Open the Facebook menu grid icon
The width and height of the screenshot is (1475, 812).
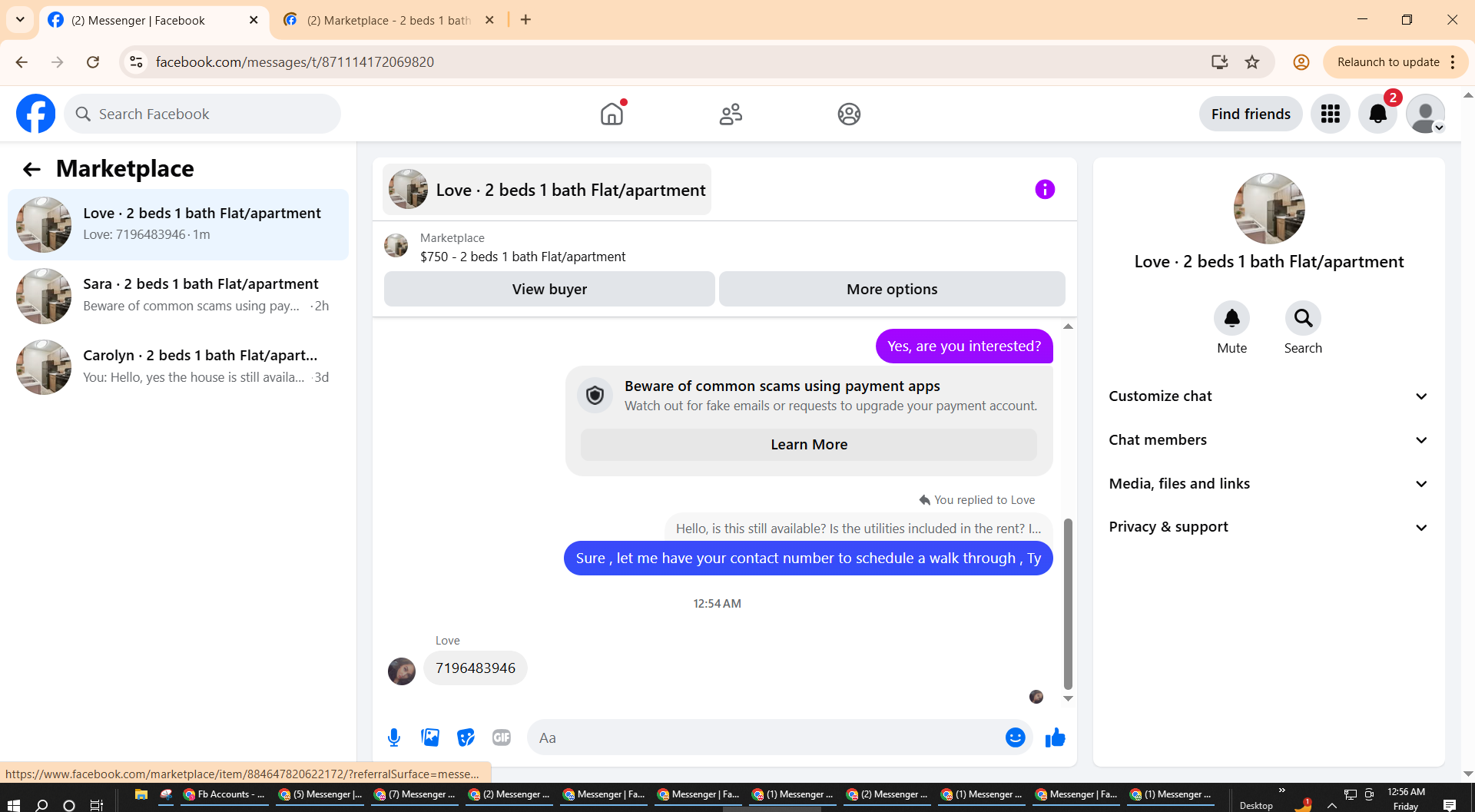click(x=1330, y=114)
